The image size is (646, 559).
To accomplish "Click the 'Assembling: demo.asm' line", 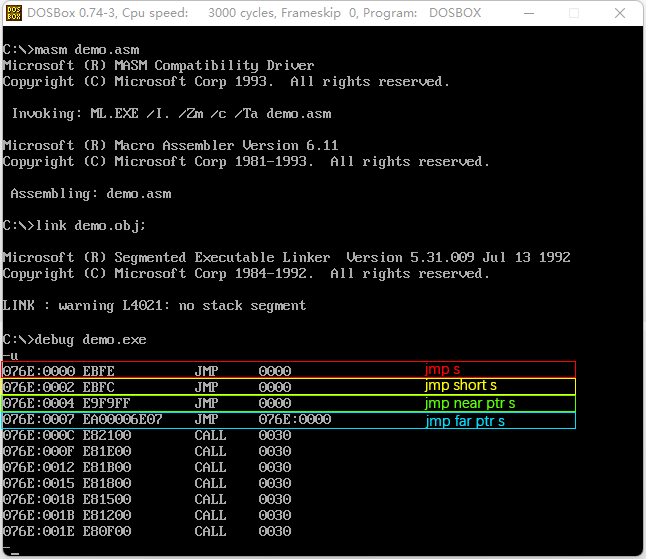I will (91, 193).
